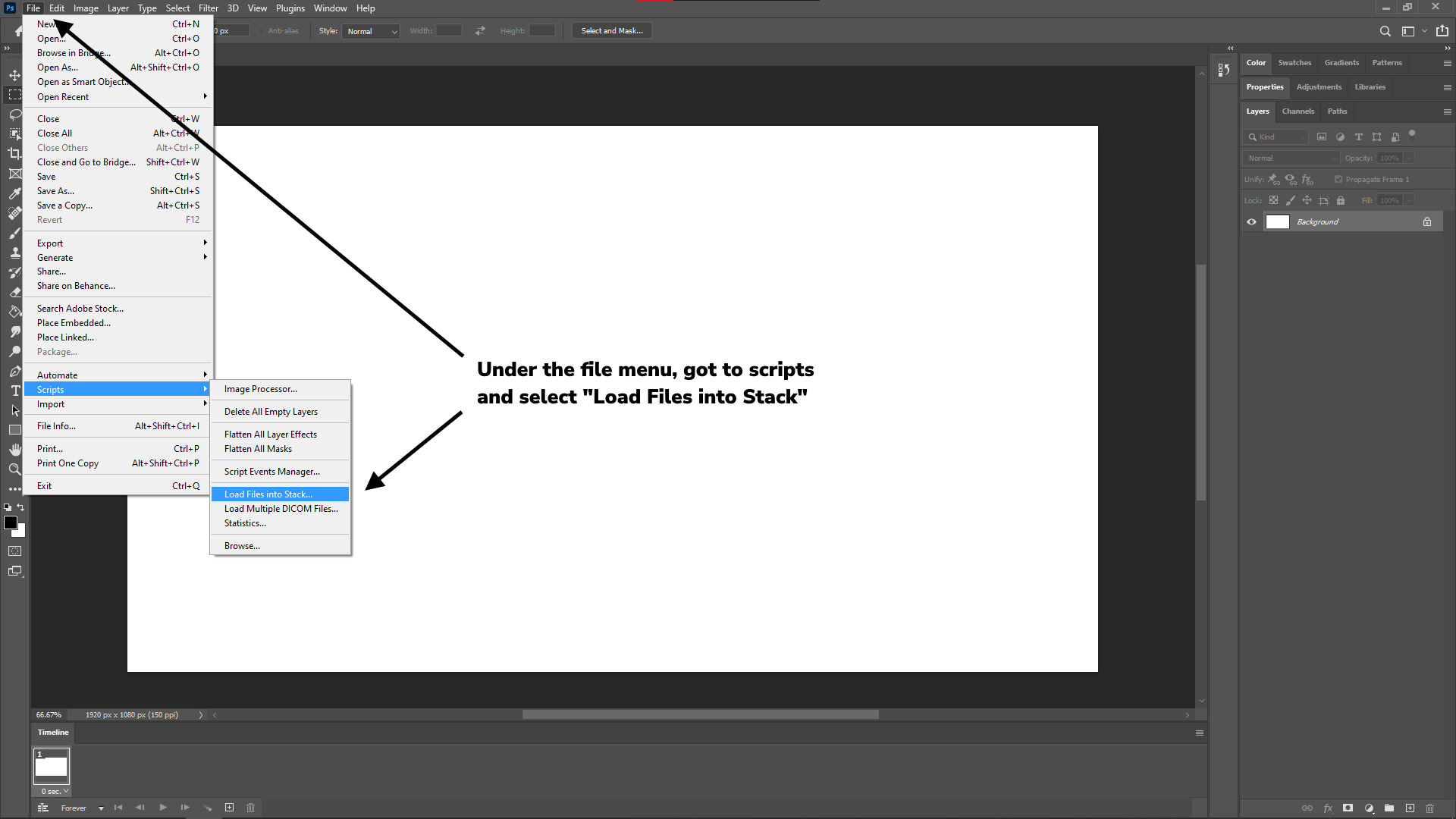This screenshot has width=1456, height=819.
Task: Select the Crop tool
Action: tap(14, 154)
